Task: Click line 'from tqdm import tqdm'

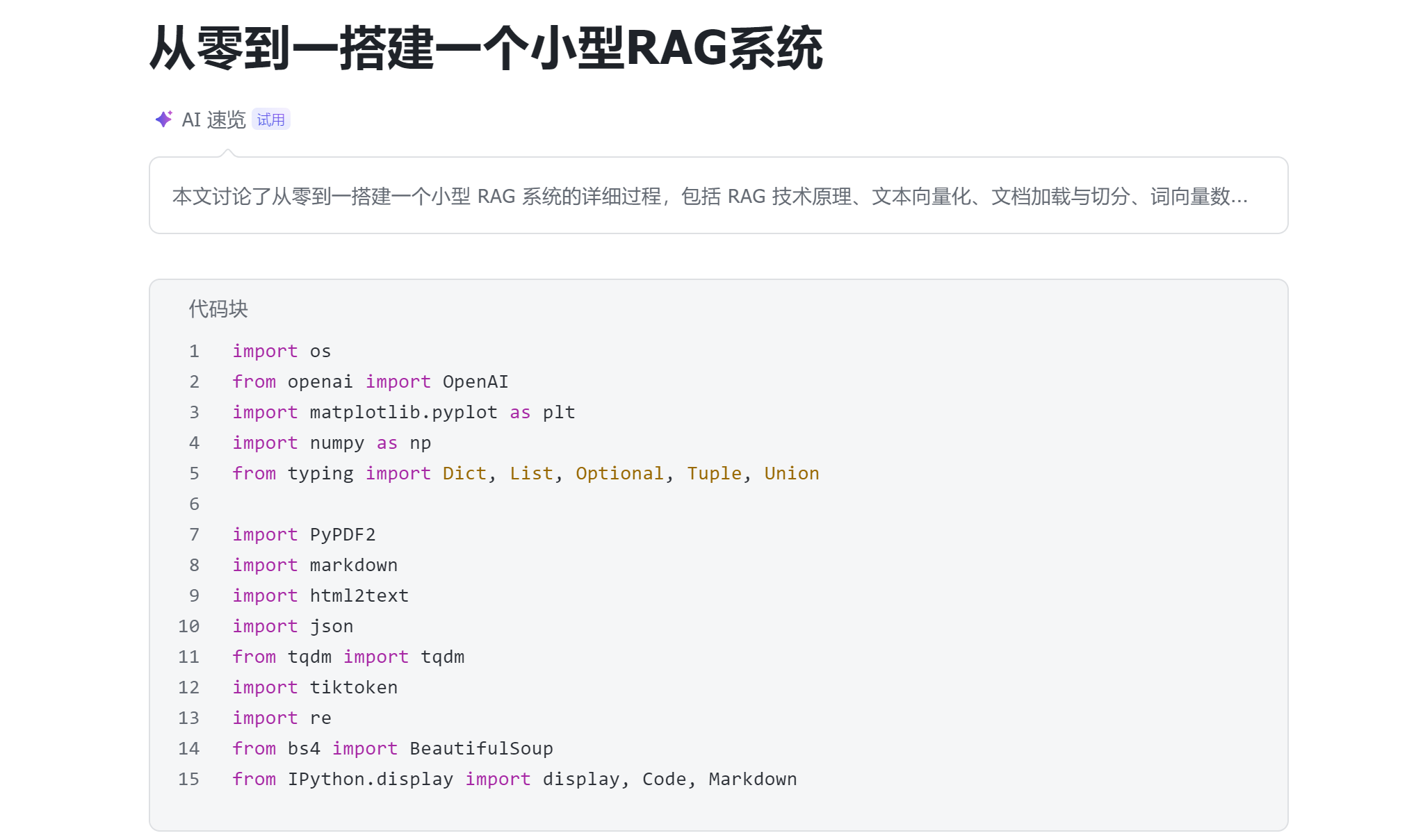Action: tap(348, 657)
